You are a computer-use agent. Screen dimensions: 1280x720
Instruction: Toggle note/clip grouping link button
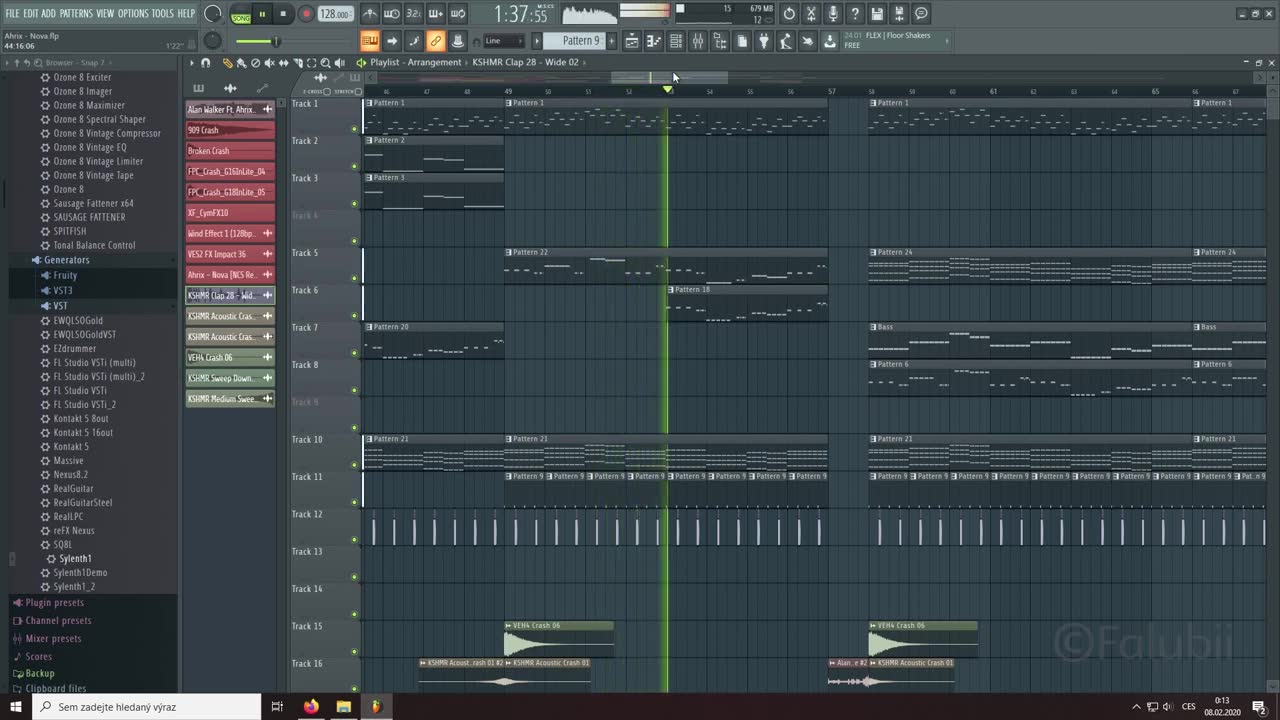point(436,41)
